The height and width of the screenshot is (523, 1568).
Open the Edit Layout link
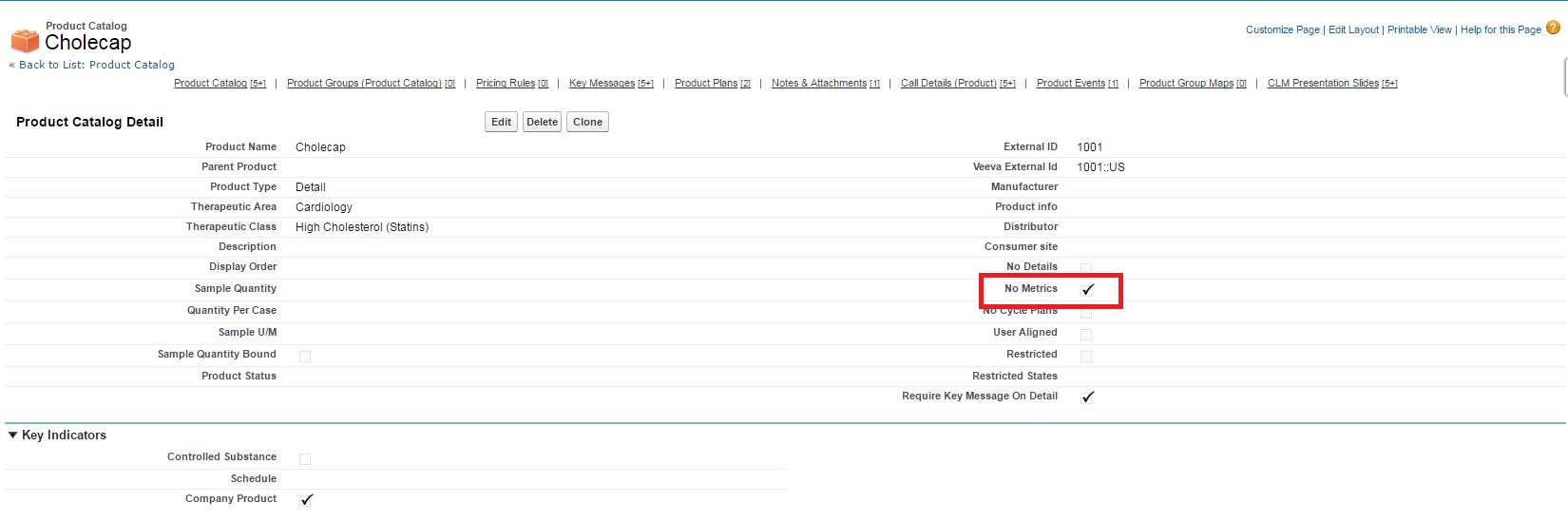[x=1353, y=29]
